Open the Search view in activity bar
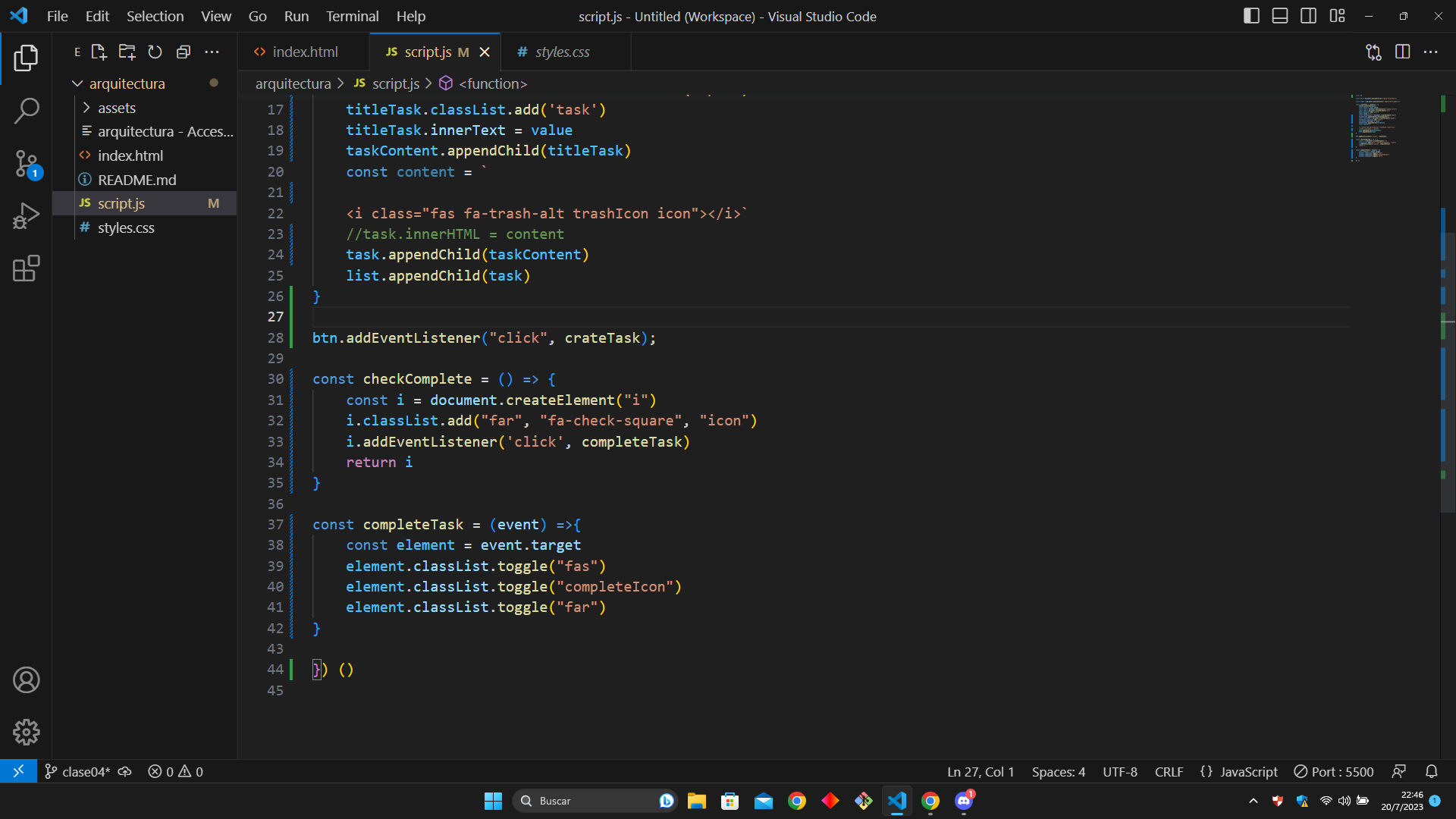The width and height of the screenshot is (1456, 819). point(26,111)
